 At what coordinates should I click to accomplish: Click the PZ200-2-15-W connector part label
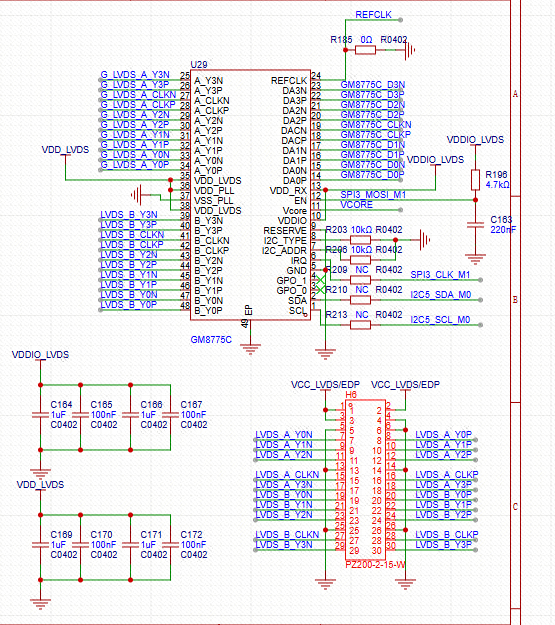375,565
